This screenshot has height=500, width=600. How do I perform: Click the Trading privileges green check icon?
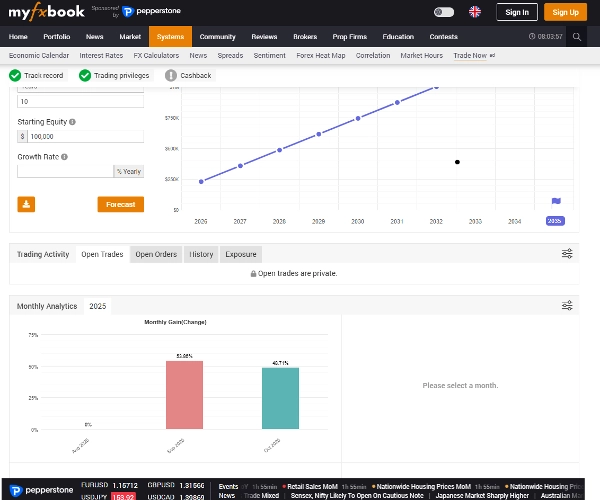[85, 75]
